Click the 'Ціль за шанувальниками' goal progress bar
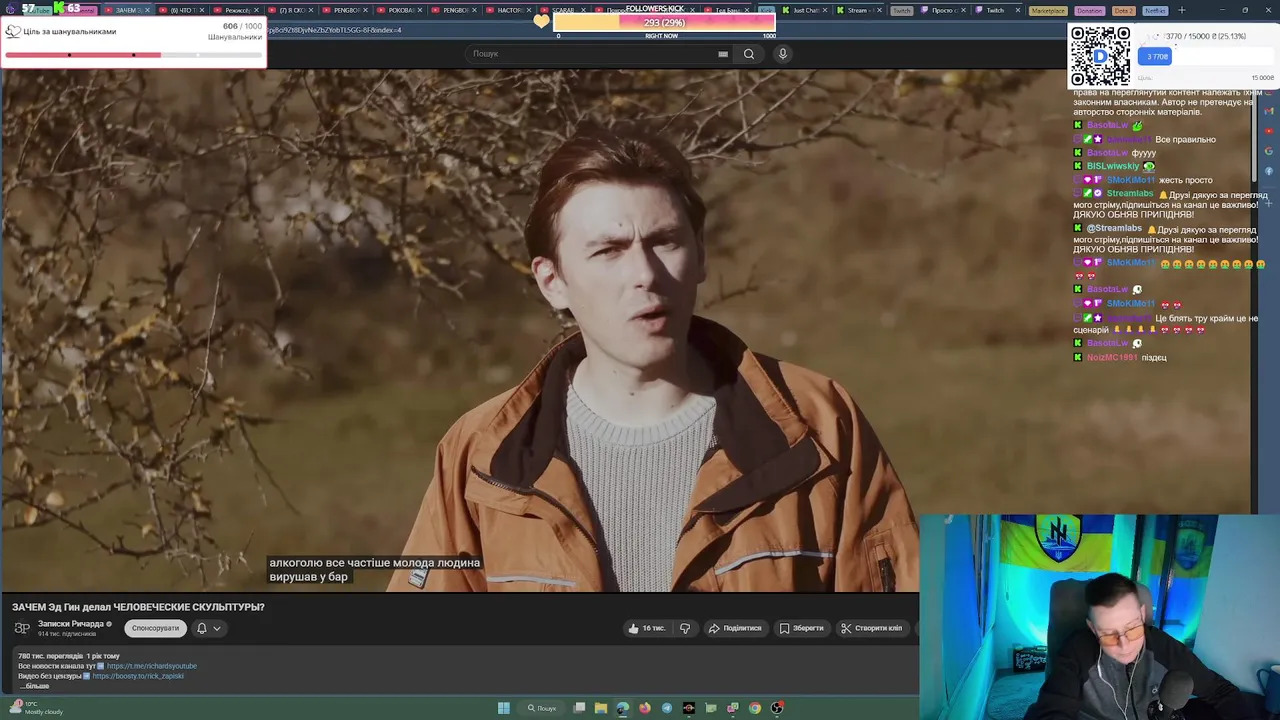Viewport: 1280px width, 720px height. 133,55
